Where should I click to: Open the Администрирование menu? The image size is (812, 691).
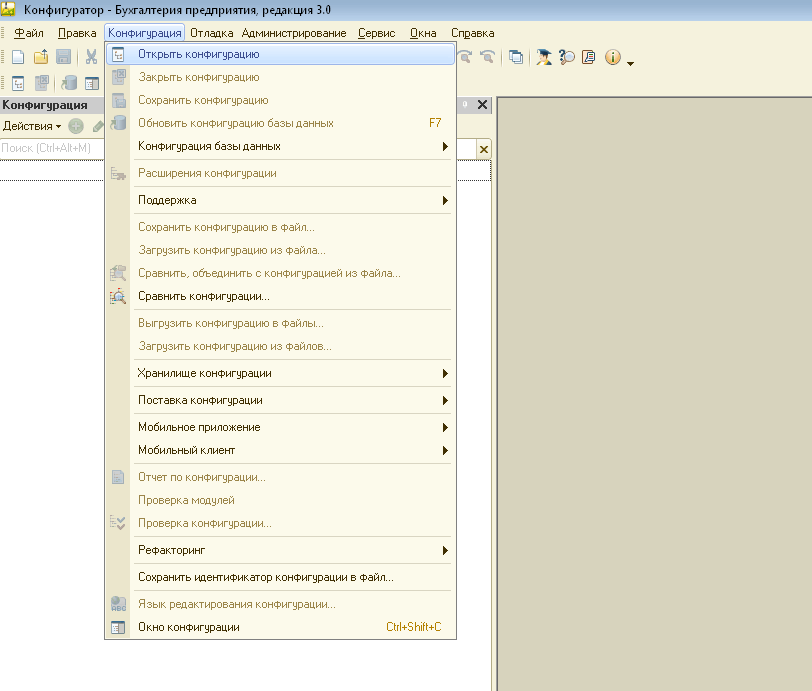[294, 33]
